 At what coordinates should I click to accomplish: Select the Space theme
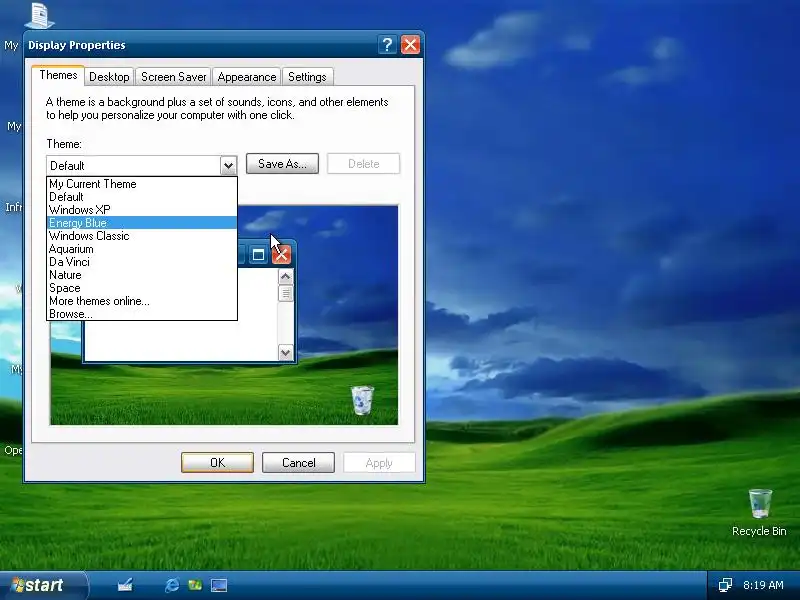coord(142,288)
